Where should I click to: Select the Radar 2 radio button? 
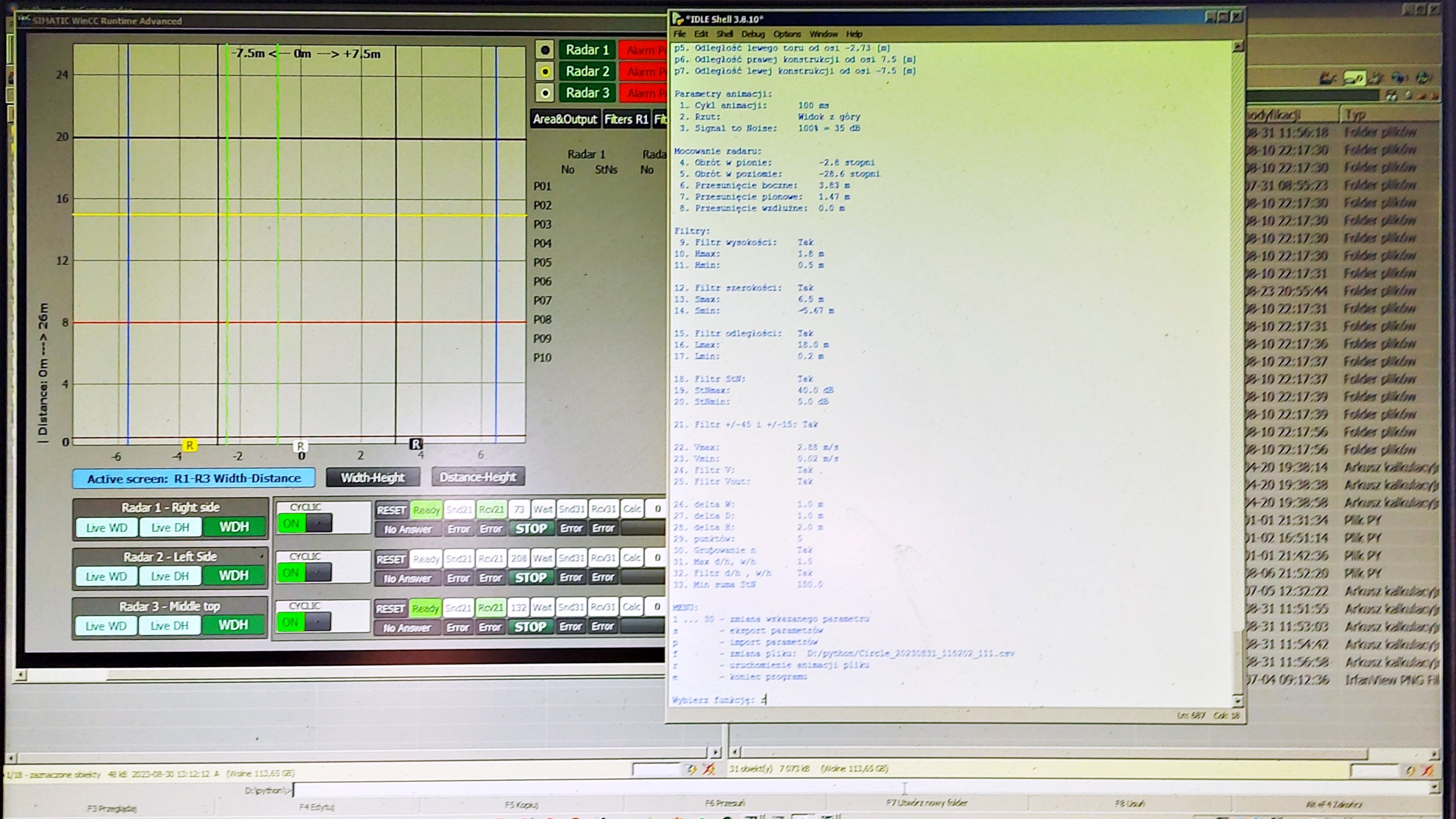point(545,72)
